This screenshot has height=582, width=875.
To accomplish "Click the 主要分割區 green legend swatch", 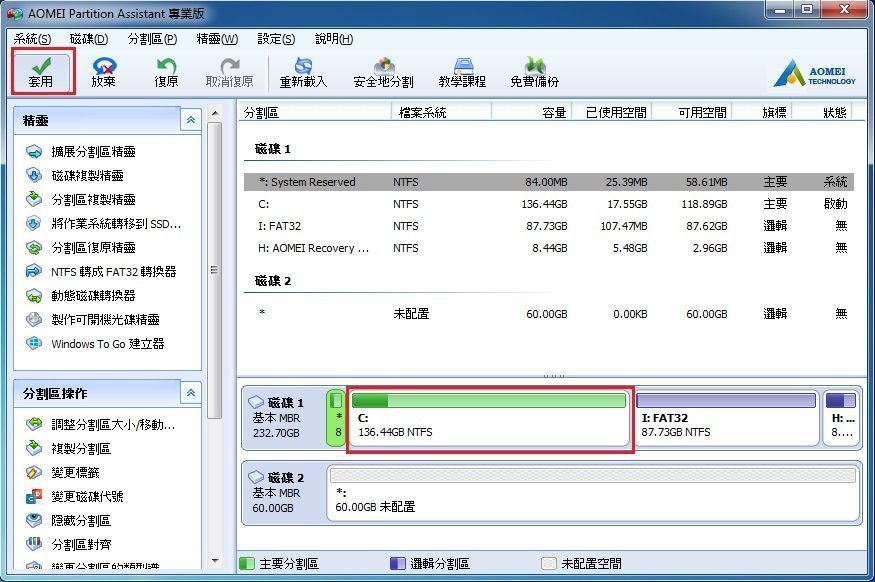I will coord(247,564).
